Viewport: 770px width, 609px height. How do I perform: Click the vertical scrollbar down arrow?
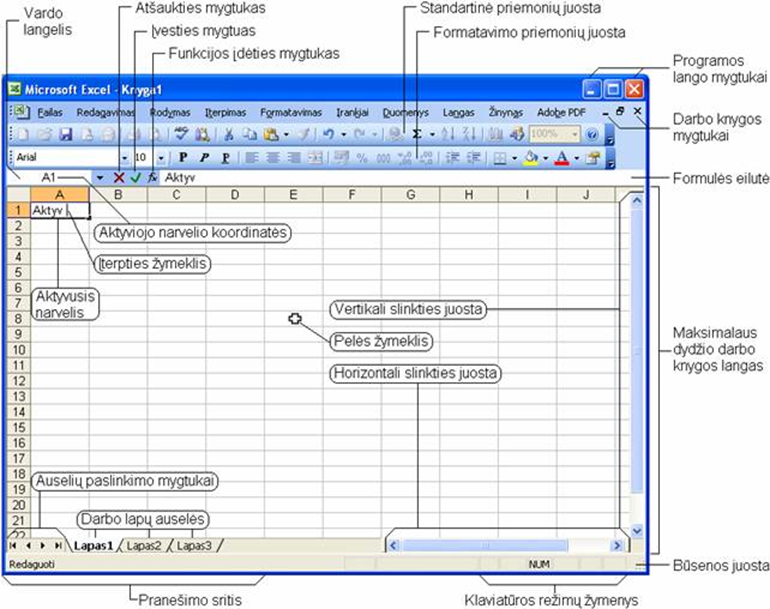coord(637,531)
